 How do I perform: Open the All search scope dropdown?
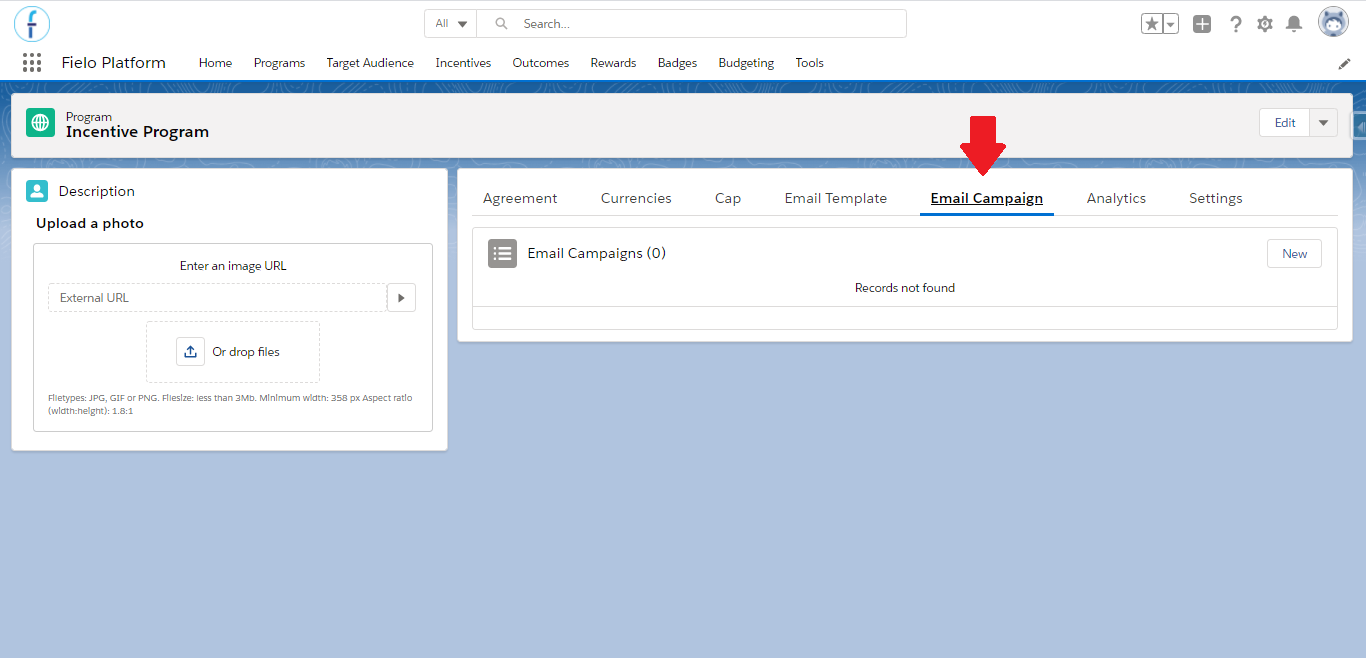coord(450,23)
